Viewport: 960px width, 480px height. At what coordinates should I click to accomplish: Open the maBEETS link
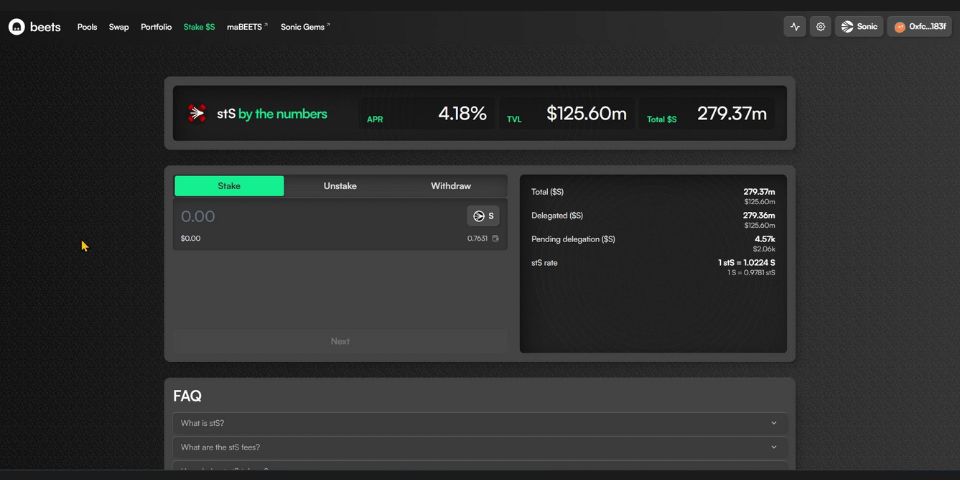tap(246, 27)
